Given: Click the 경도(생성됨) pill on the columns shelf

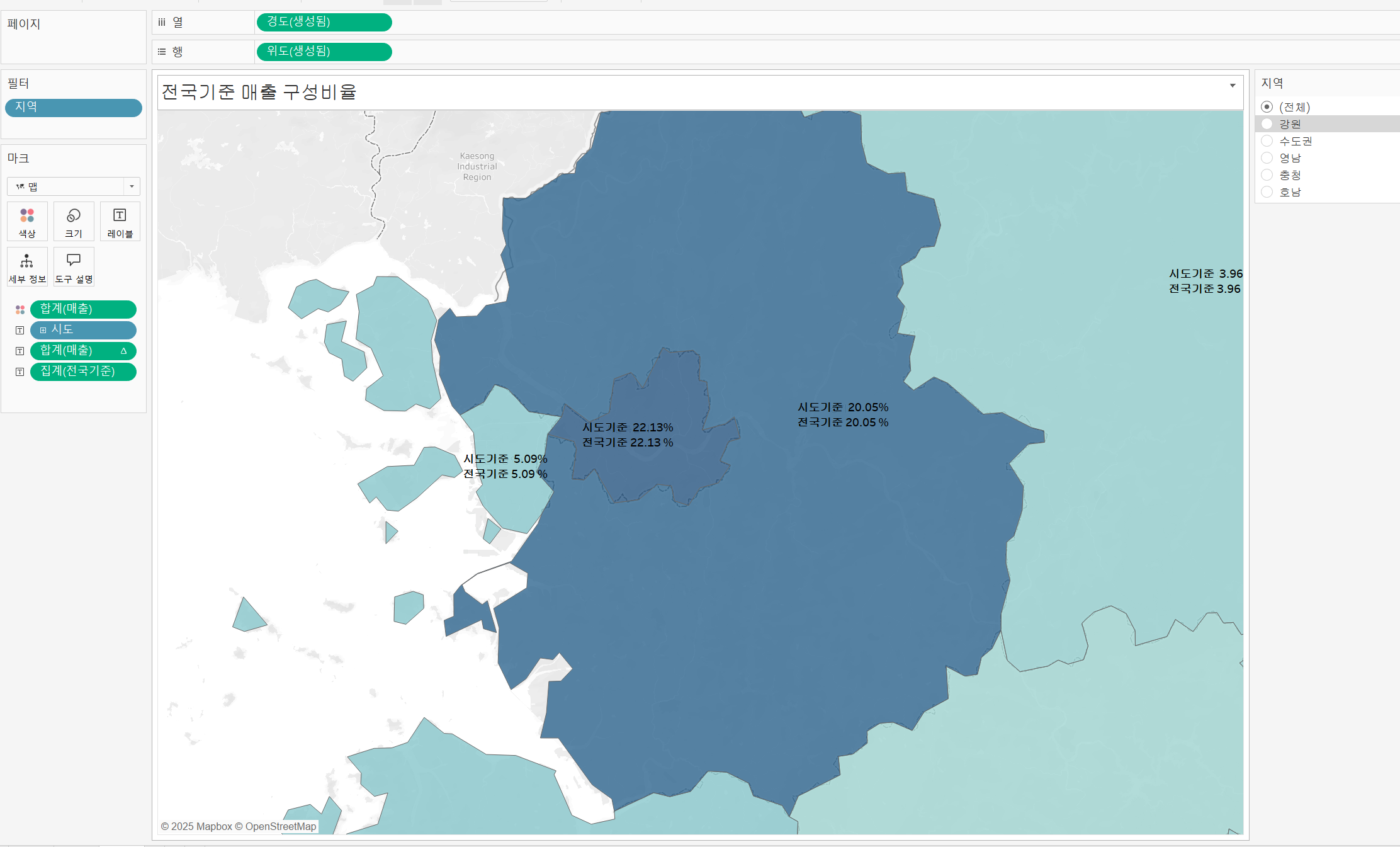Looking at the screenshot, I should click(x=324, y=22).
